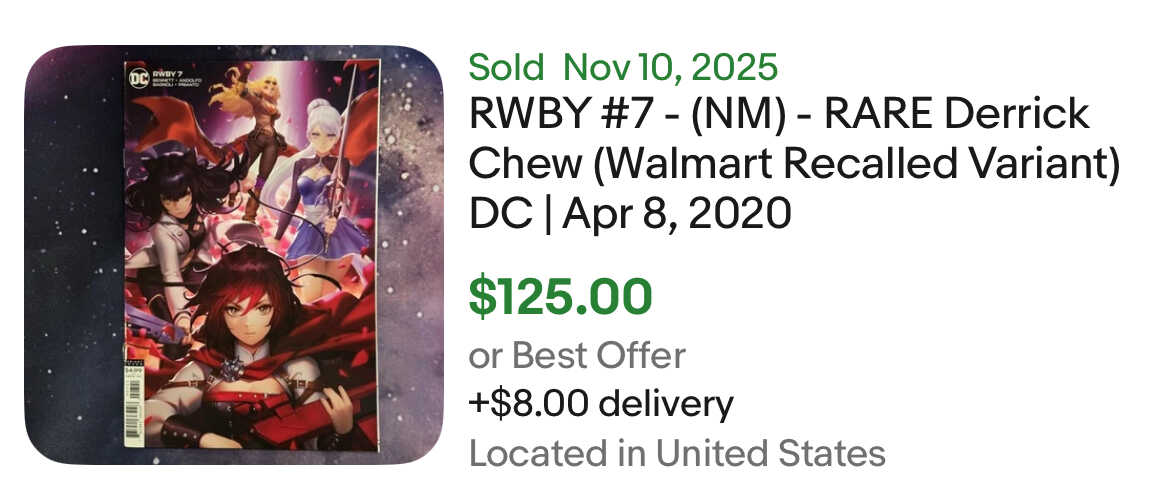Viewport: 1170px width, 504px height.
Task: Click the green "Sold" status label
Action: (x=506, y=67)
